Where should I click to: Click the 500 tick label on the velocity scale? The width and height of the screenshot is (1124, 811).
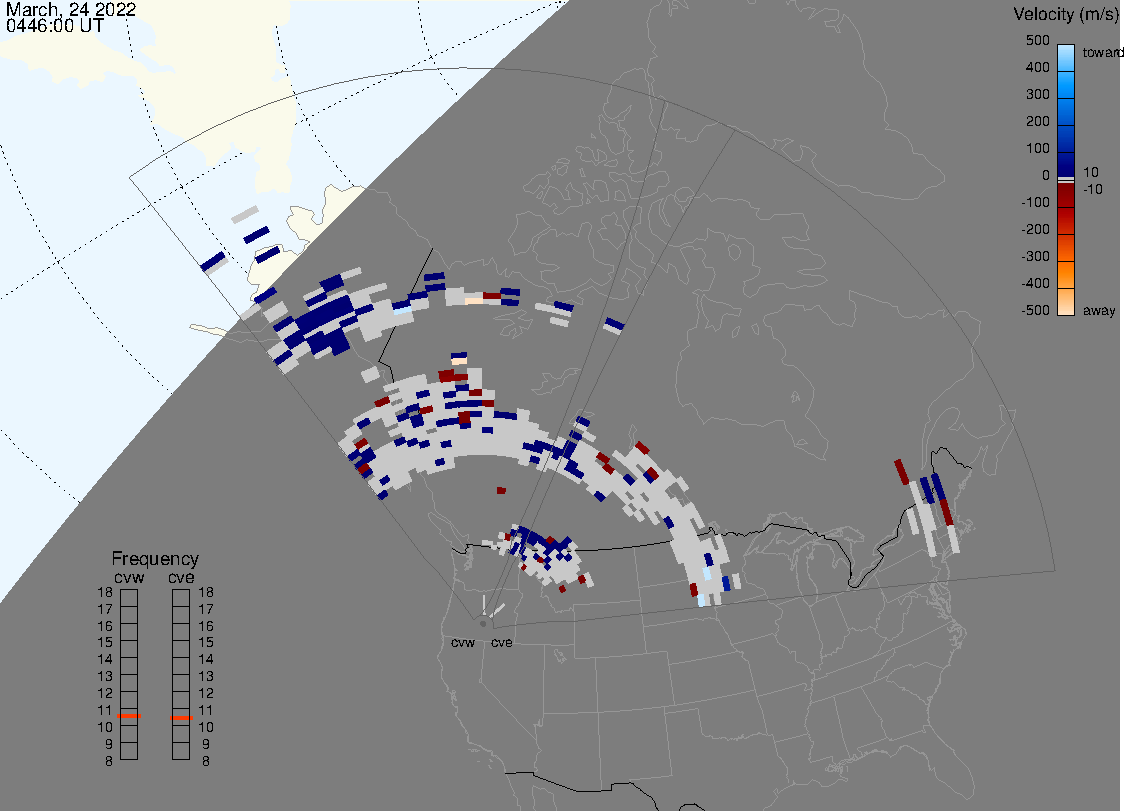click(x=1037, y=40)
